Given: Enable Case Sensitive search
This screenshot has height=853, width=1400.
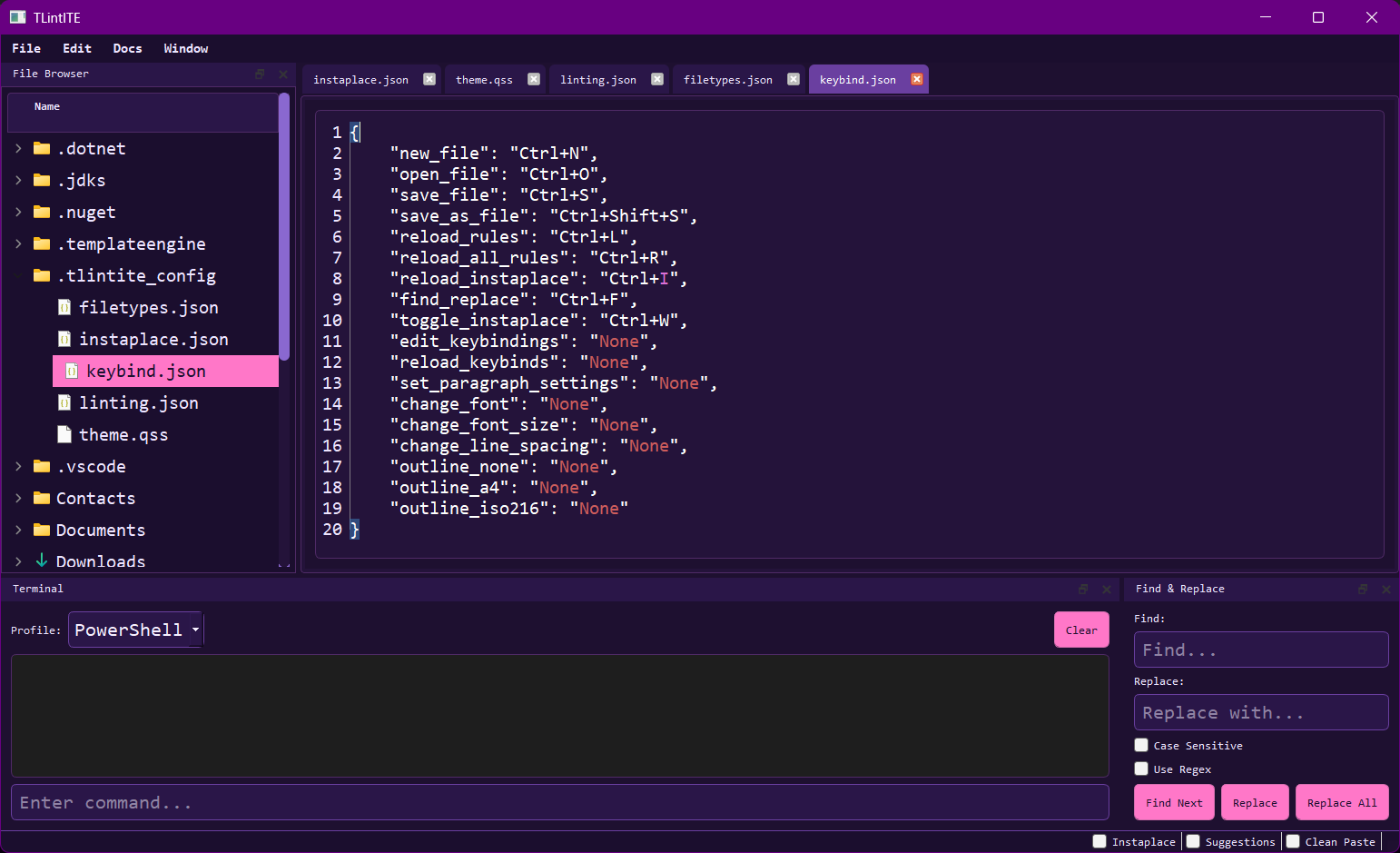Looking at the screenshot, I should coord(1140,745).
